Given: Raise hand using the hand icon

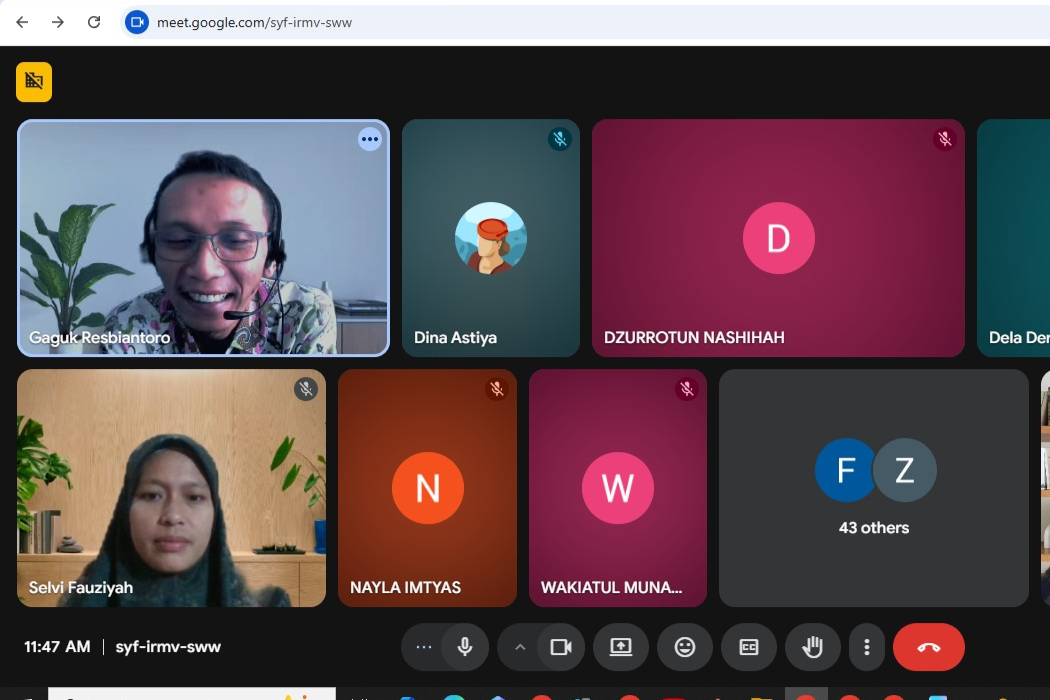Looking at the screenshot, I should tap(813, 647).
